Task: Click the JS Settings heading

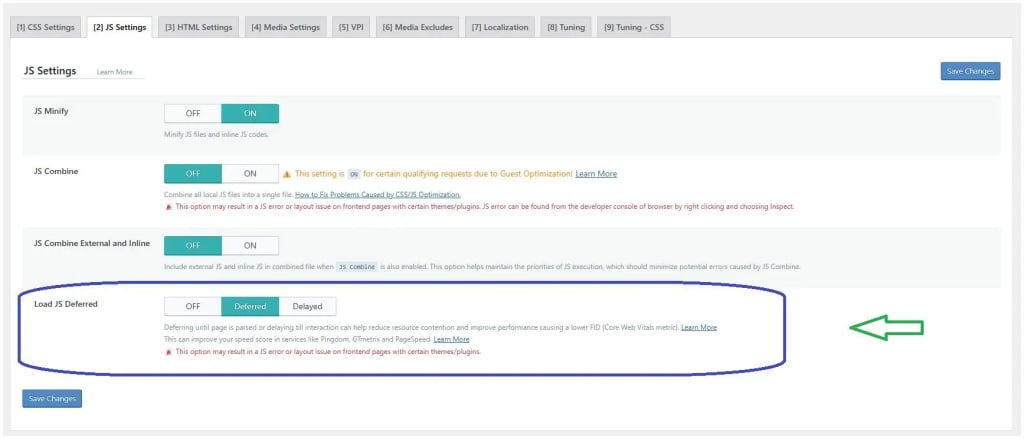Action: click(x=50, y=71)
